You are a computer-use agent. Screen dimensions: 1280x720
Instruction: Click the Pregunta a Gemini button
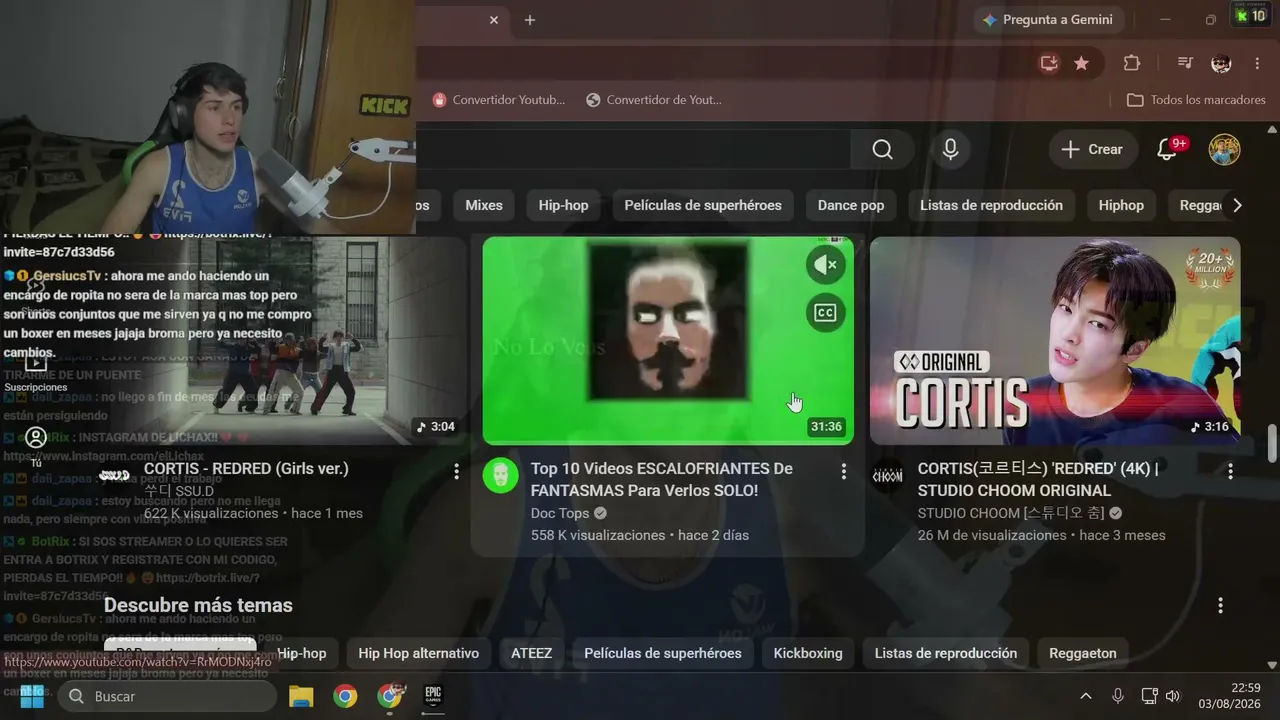pos(1047,20)
